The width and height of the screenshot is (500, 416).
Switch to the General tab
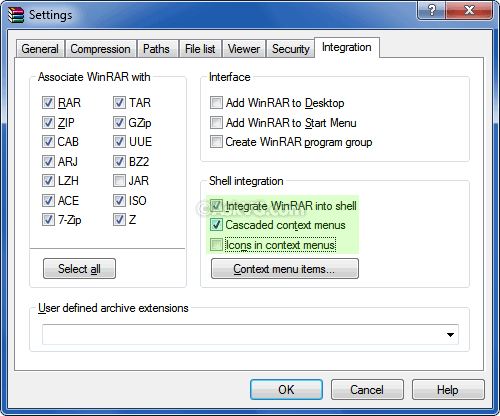40,49
